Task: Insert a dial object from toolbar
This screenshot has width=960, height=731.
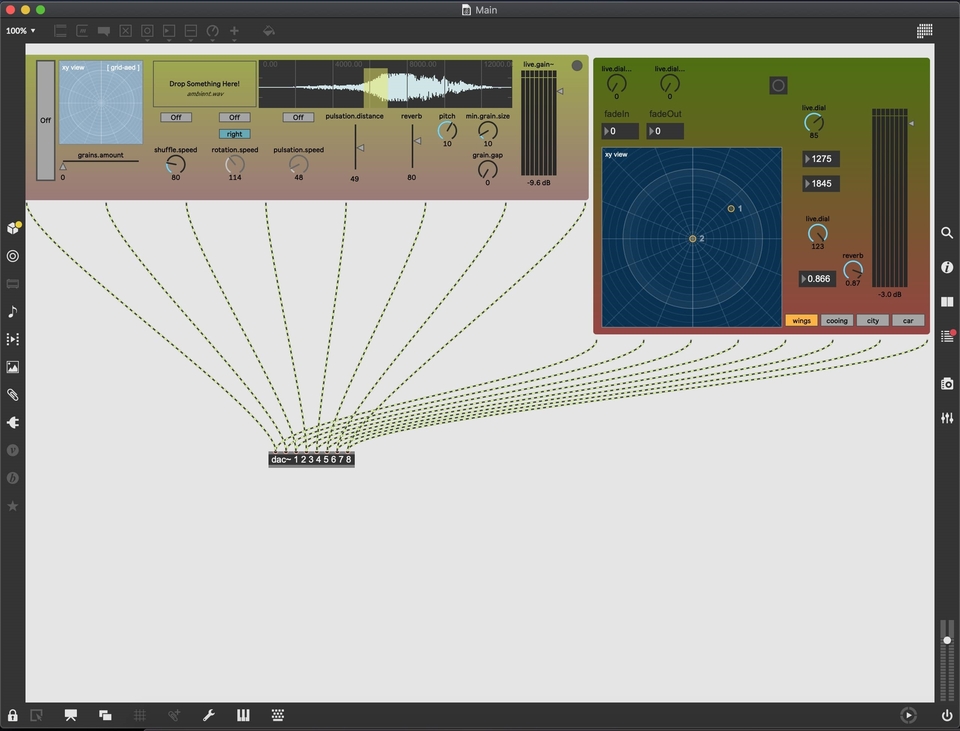Action: 212,31
